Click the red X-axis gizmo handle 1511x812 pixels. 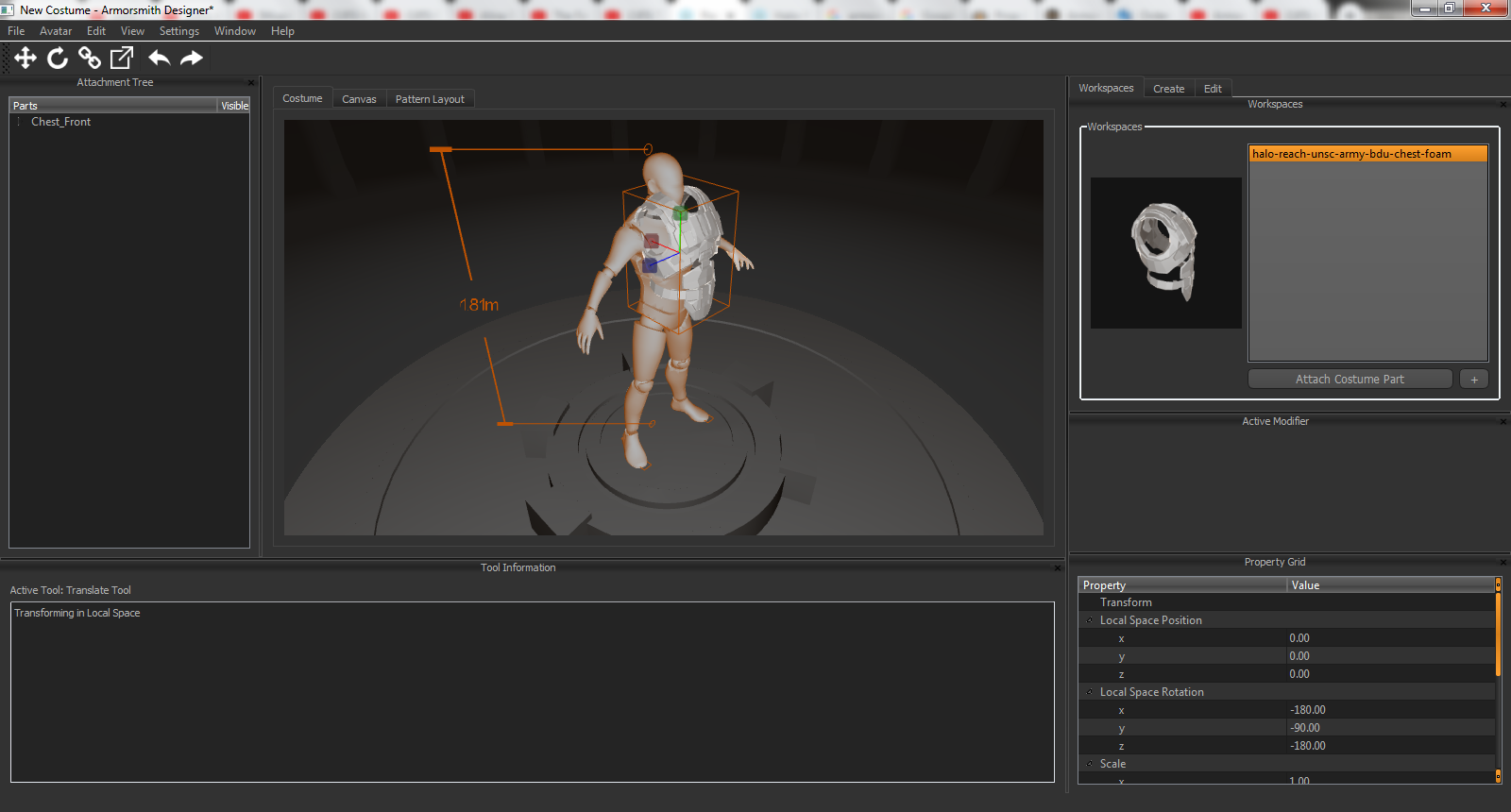click(652, 242)
